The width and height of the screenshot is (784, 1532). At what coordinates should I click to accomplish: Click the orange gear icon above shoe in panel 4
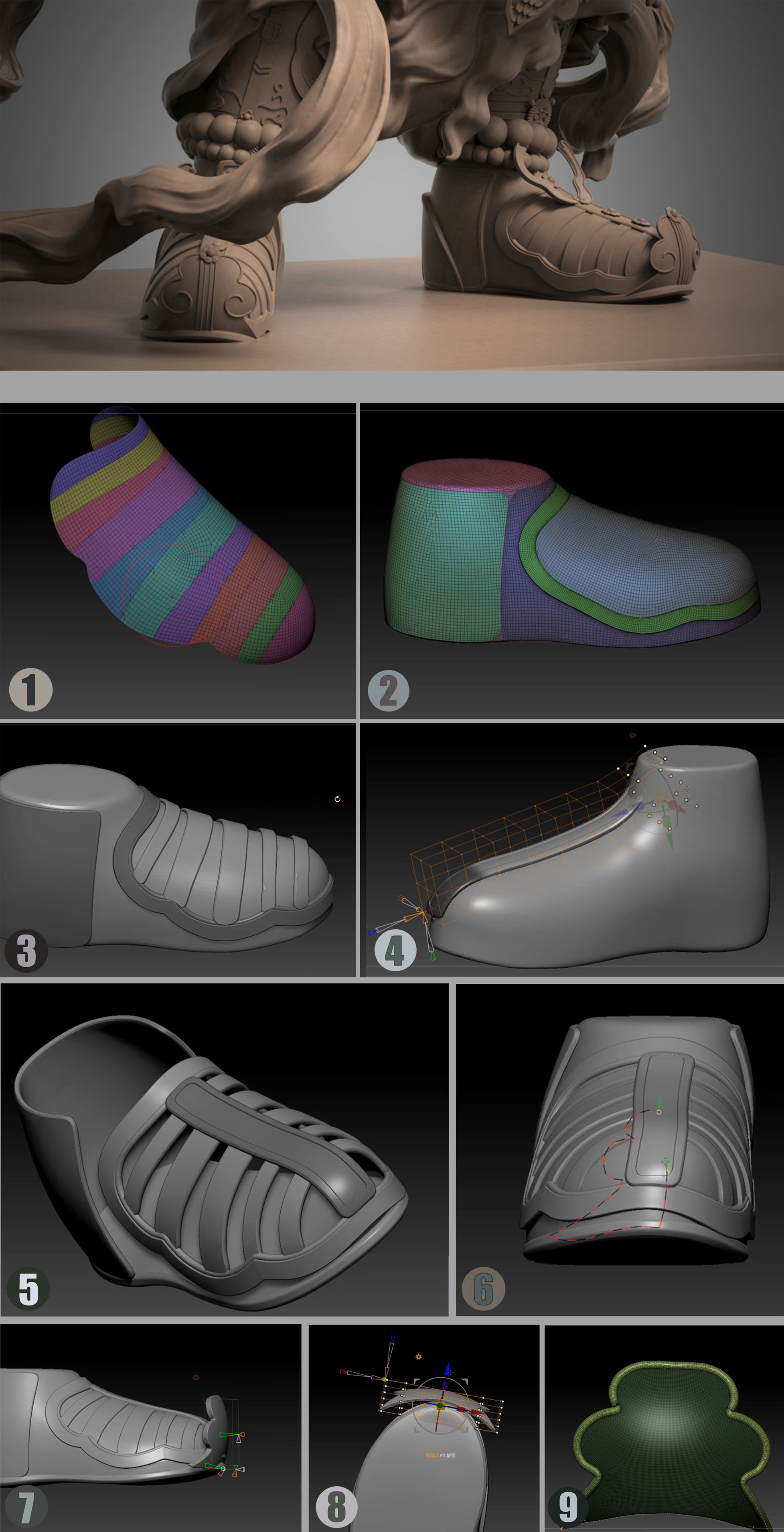(x=632, y=736)
